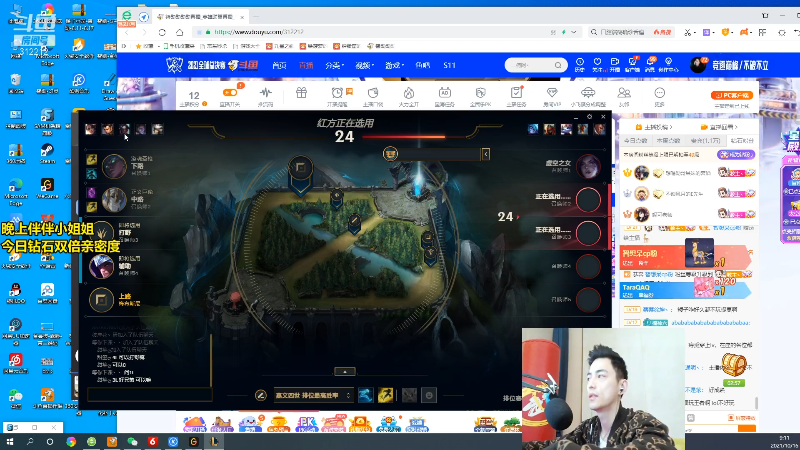The width and height of the screenshot is (800, 450).
Task: Open the ward skin selector icon
Action: tap(409, 395)
